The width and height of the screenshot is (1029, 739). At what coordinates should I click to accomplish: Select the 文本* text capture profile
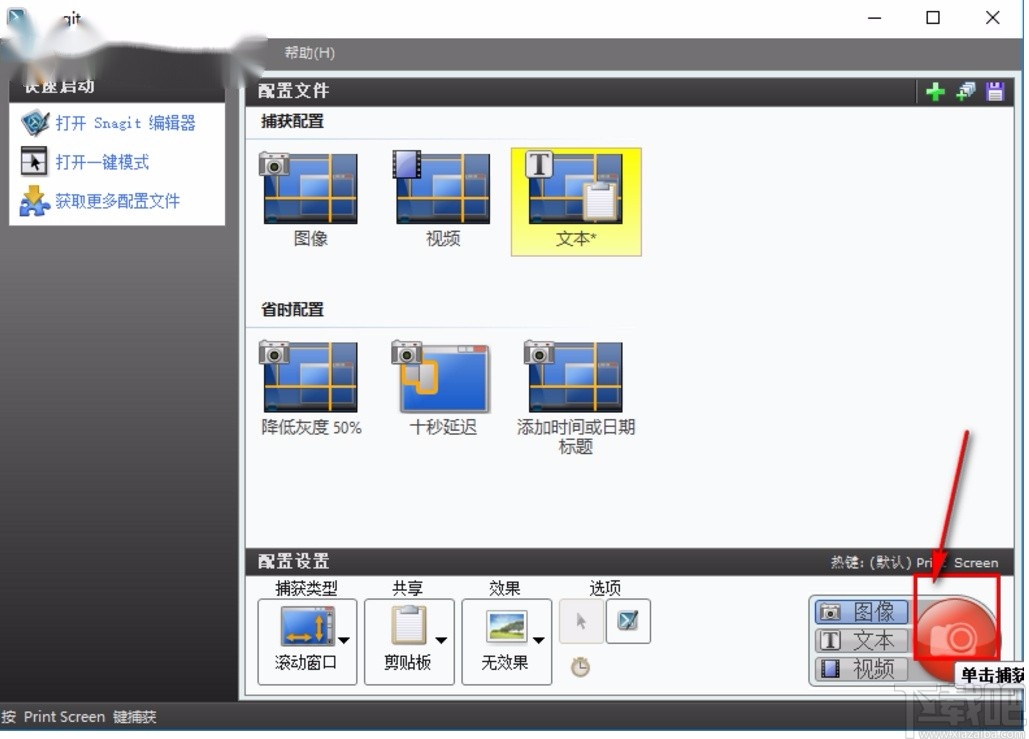576,201
